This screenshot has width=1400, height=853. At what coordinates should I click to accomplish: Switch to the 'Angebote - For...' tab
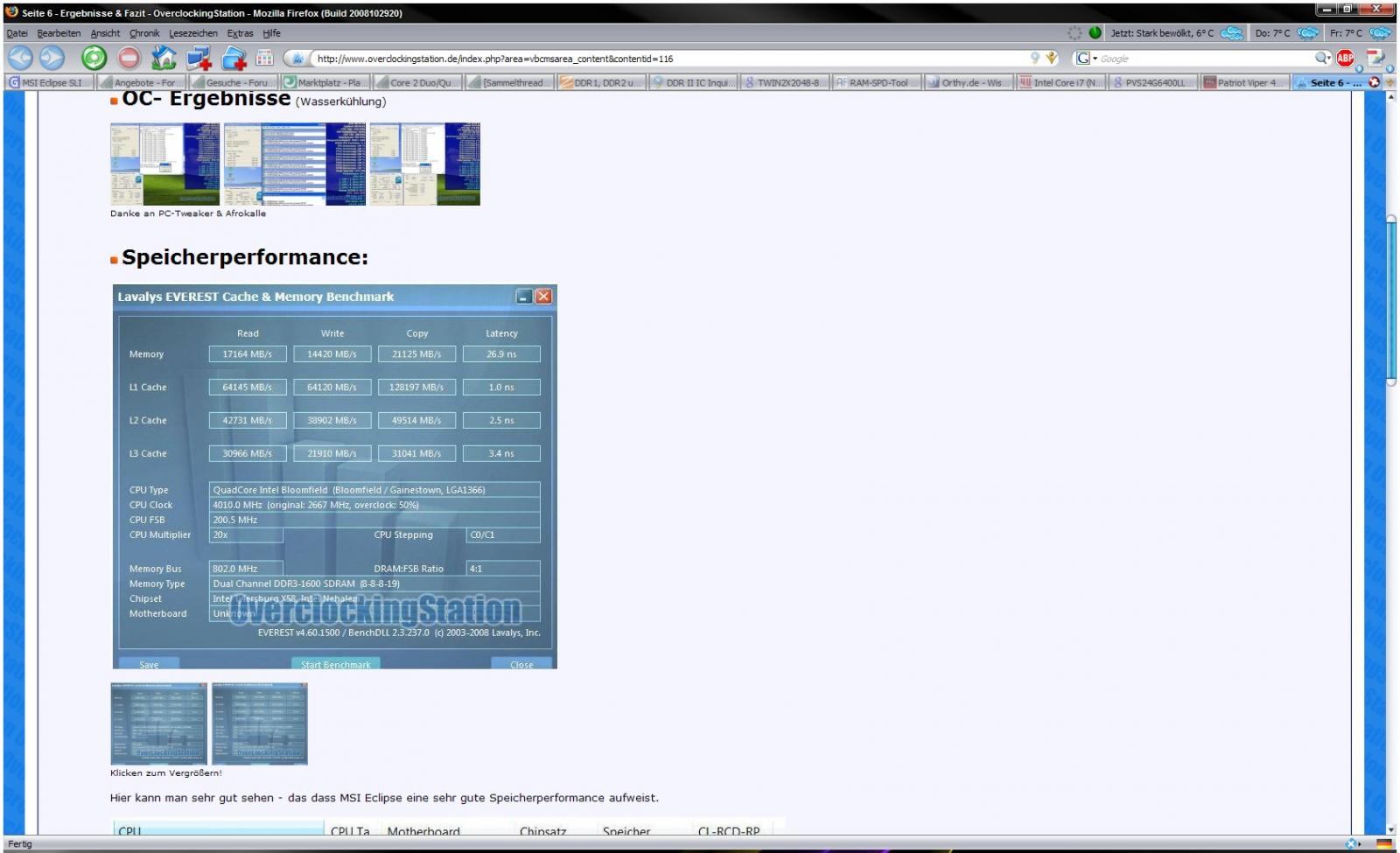coord(143,82)
